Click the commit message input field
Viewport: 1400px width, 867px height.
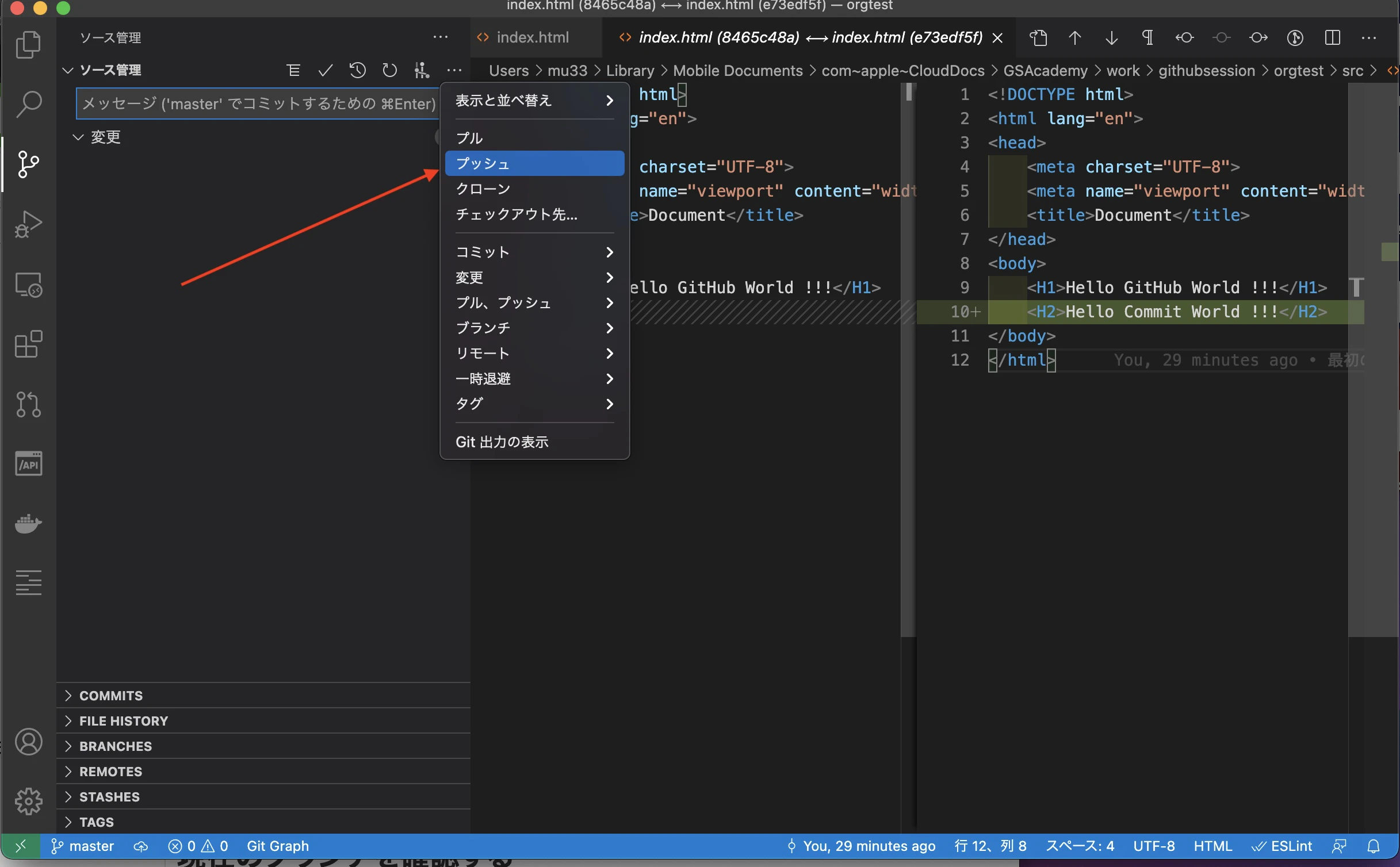coord(259,103)
